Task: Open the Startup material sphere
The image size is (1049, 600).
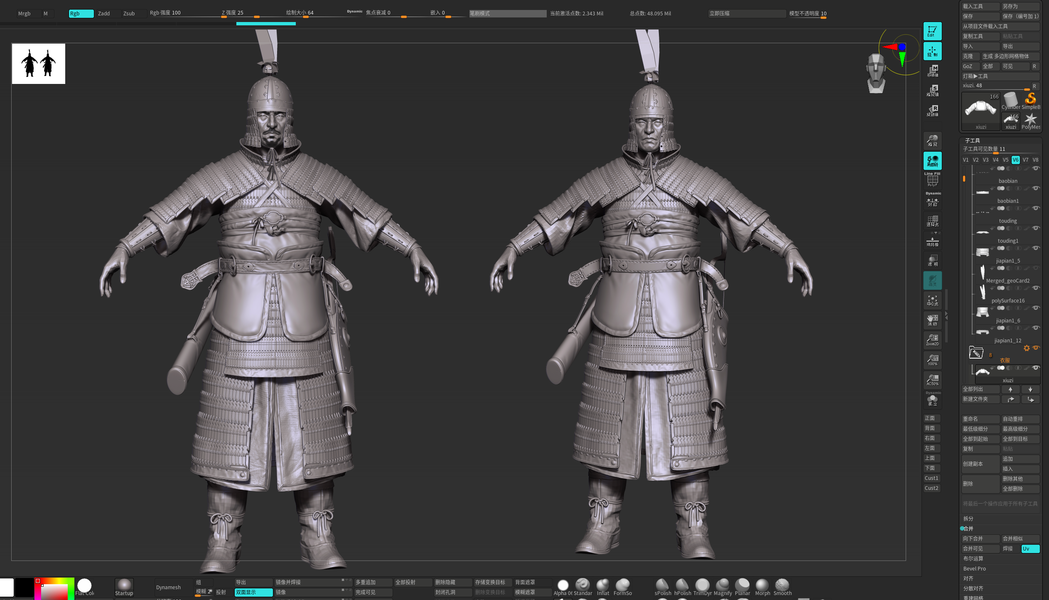Action: (124, 587)
